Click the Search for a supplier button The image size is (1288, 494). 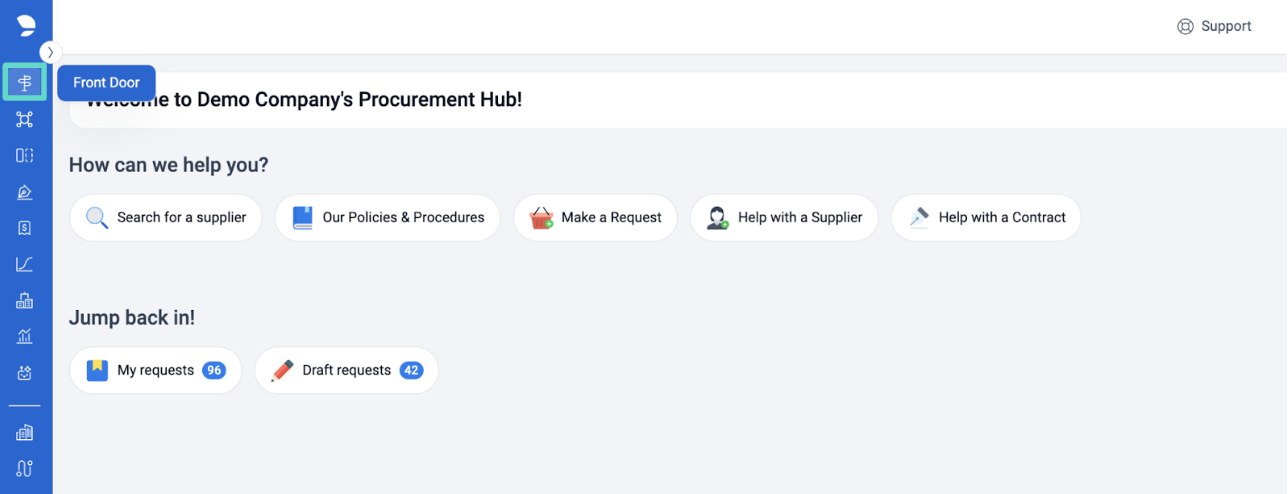(x=166, y=217)
